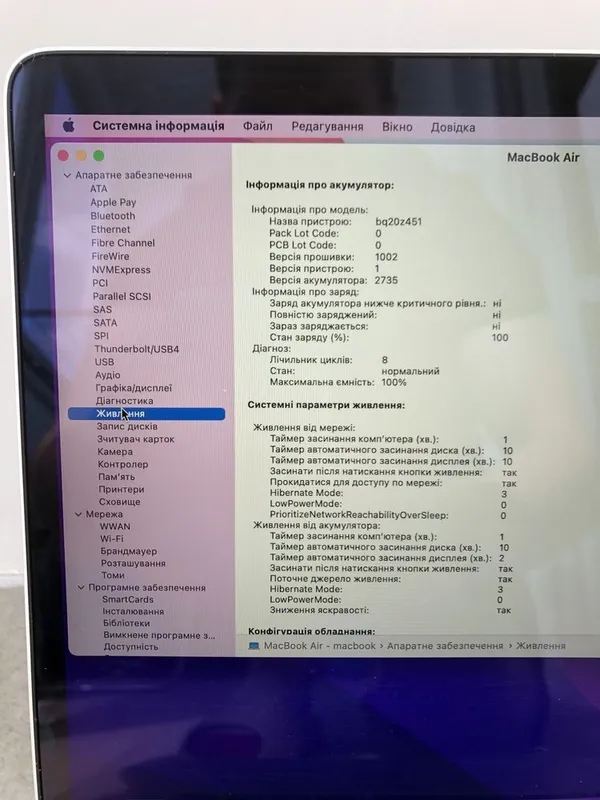Collapse the Програмне забезпечення section chevron
600x800 pixels.
pyautogui.click(x=81, y=588)
